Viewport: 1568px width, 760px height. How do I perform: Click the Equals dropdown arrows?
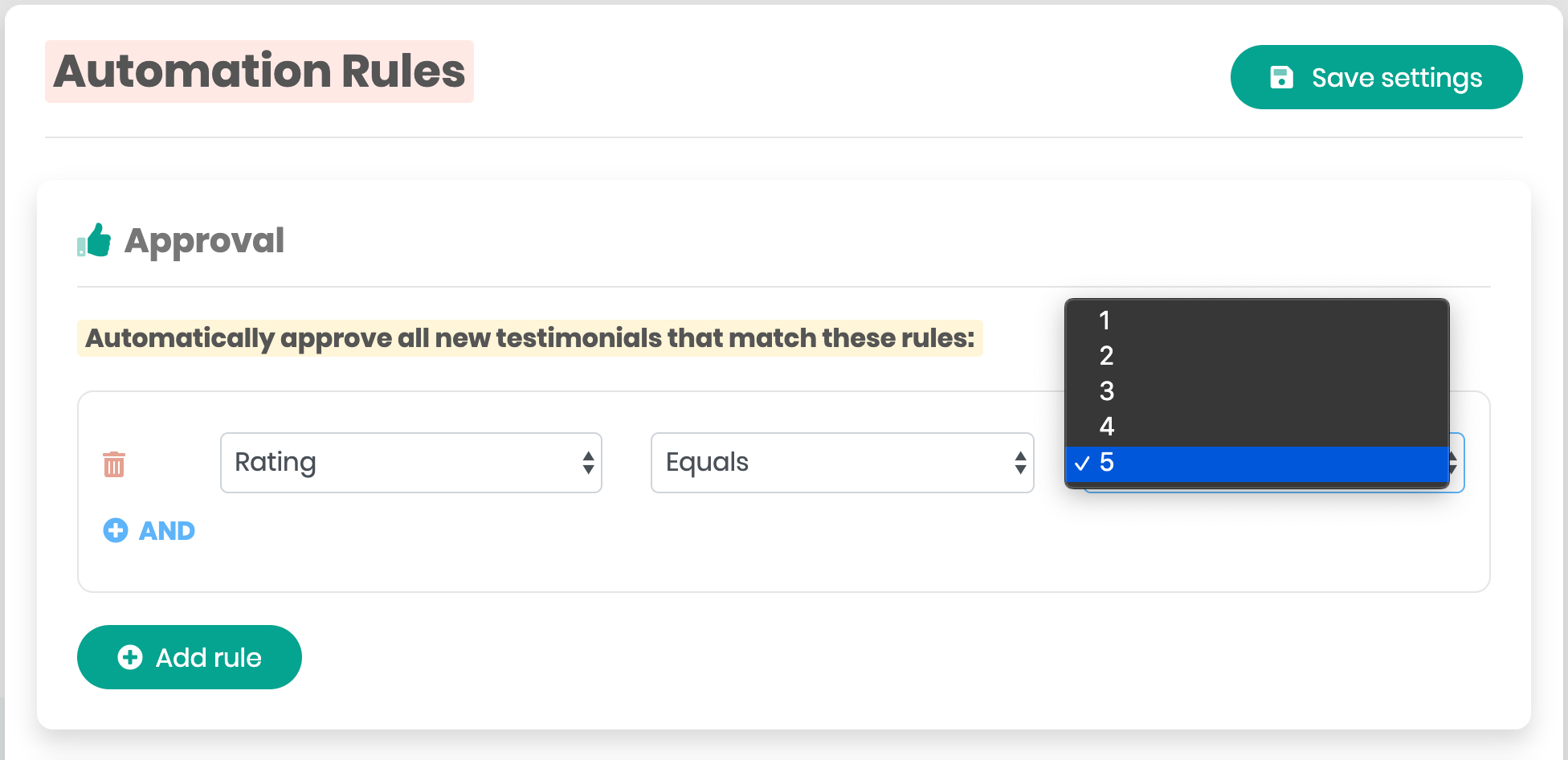tap(1020, 463)
